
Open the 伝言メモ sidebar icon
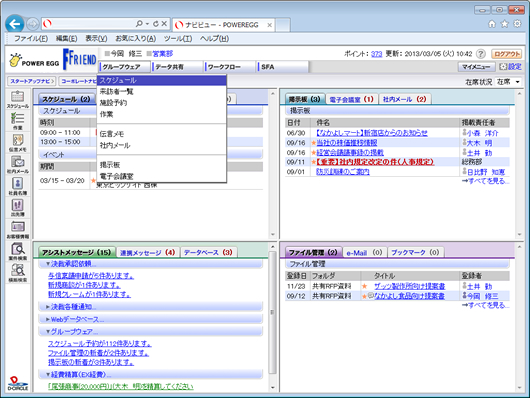[18, 143]
